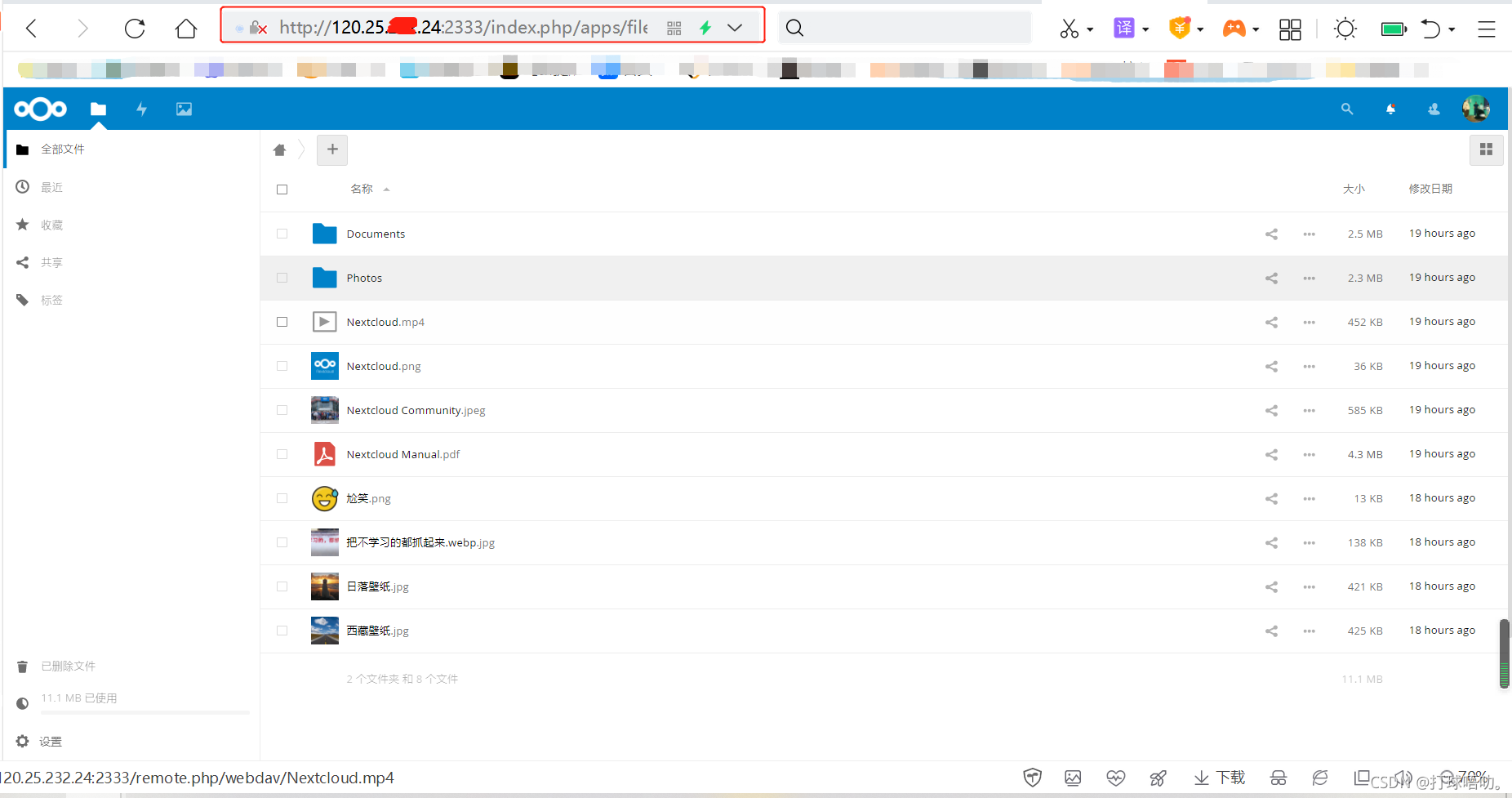The image size is (1512, 798).
Task: Open more actions for Photos
Action: click(x=1310, y=279)
